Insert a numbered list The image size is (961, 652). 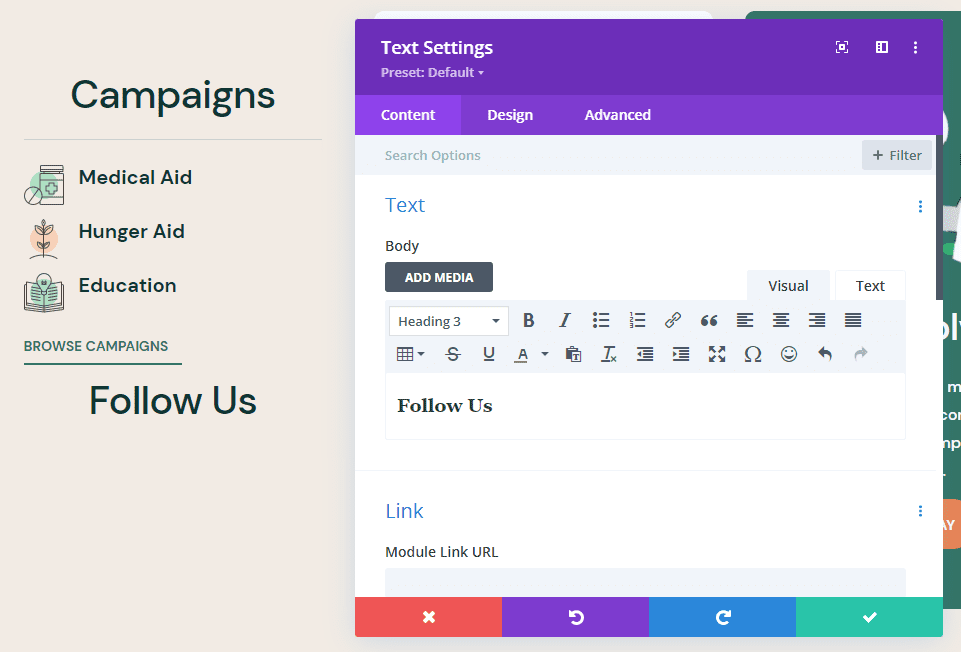637,320
